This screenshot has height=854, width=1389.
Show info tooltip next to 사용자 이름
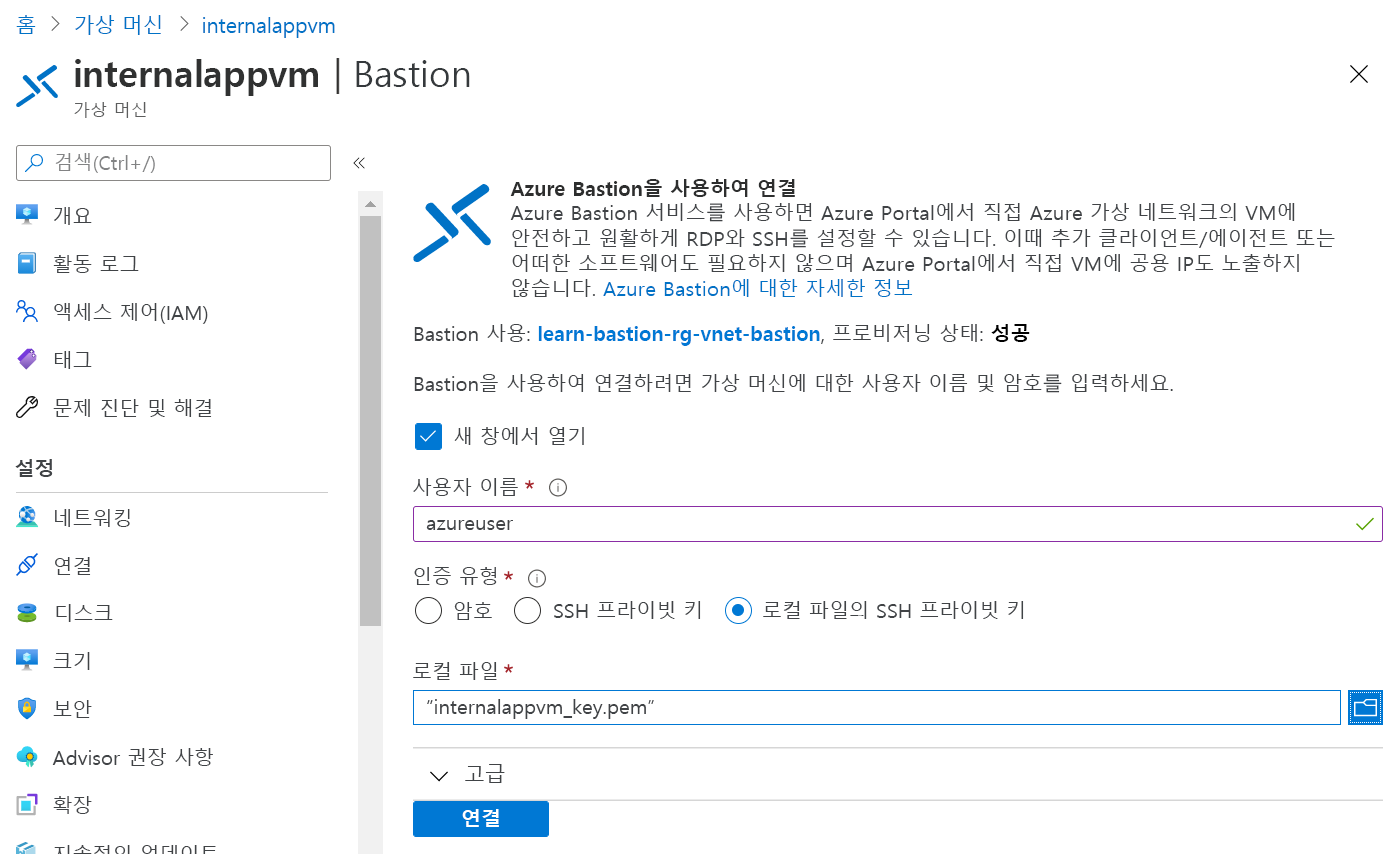click(559, 488)
